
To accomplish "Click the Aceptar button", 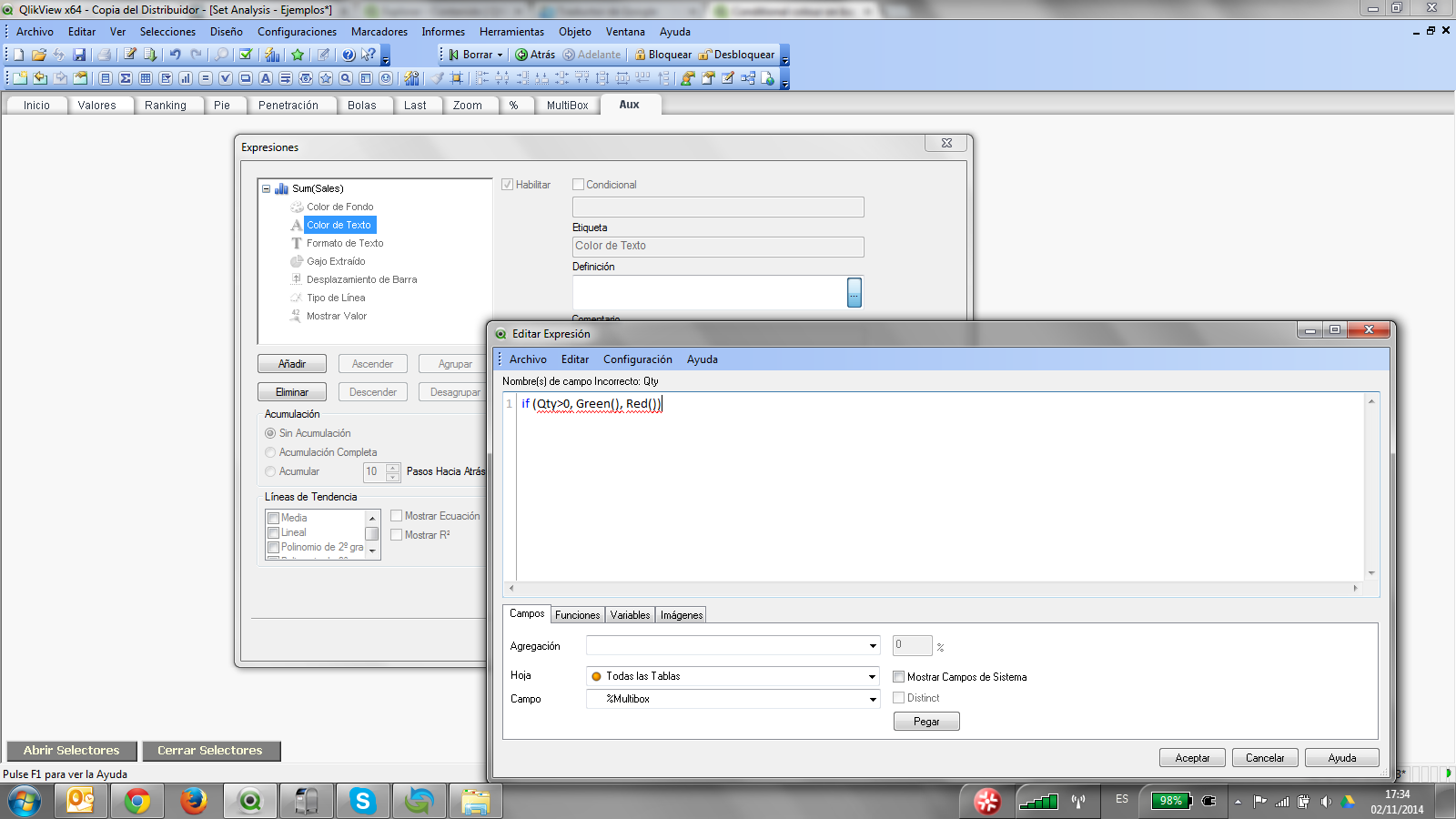I will [x=1192, y=758].
